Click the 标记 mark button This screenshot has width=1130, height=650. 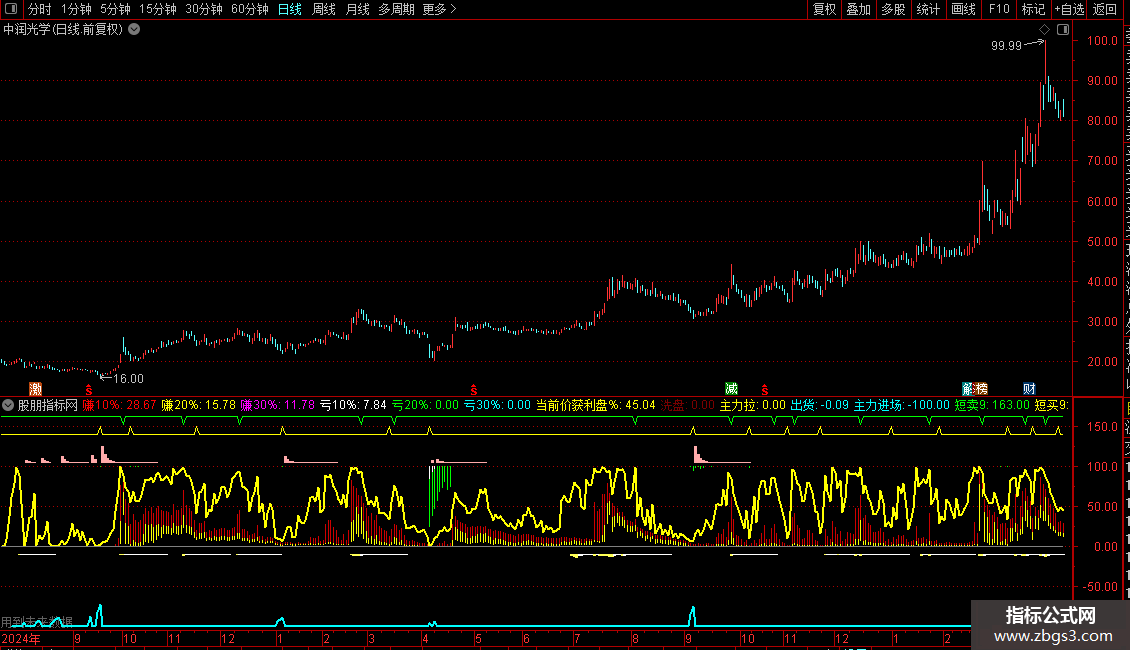tap(1033, 9)
